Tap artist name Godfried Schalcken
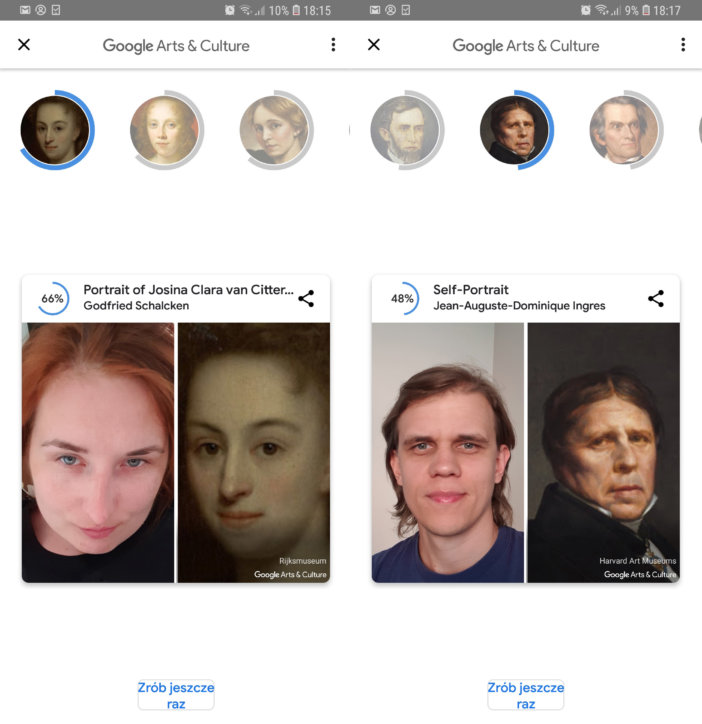The image size is (702, 724). pyautogui.click(x=136, y=306)
